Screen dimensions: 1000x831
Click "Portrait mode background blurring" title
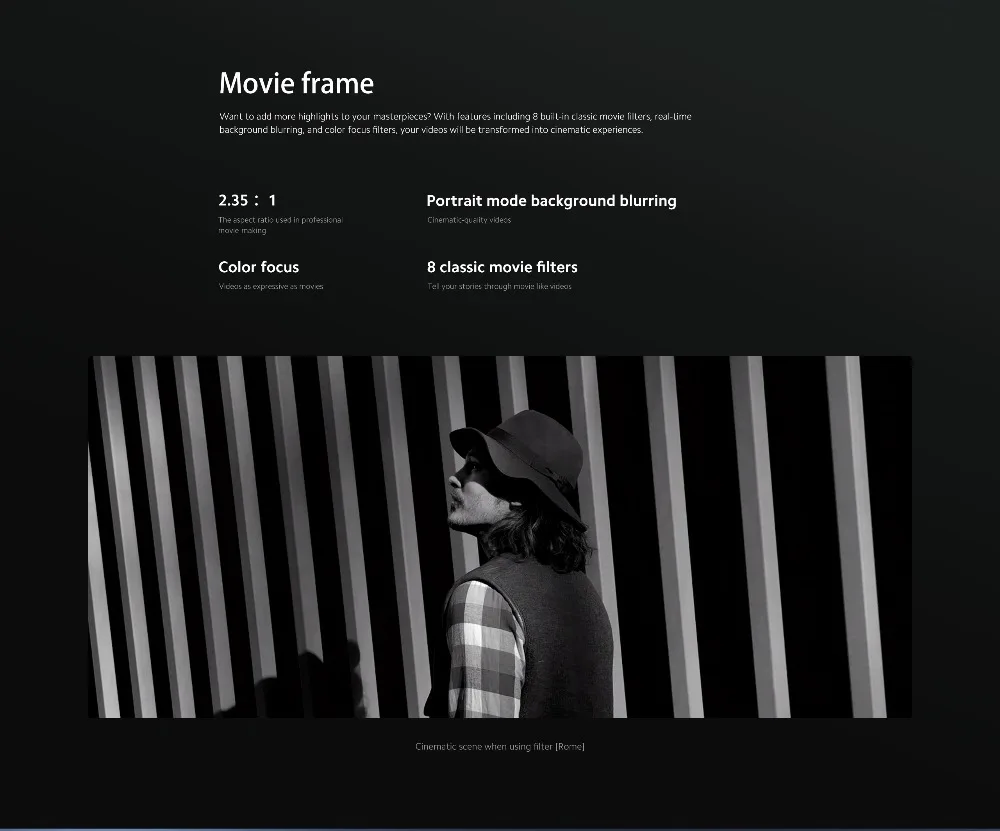click(551, 201)
